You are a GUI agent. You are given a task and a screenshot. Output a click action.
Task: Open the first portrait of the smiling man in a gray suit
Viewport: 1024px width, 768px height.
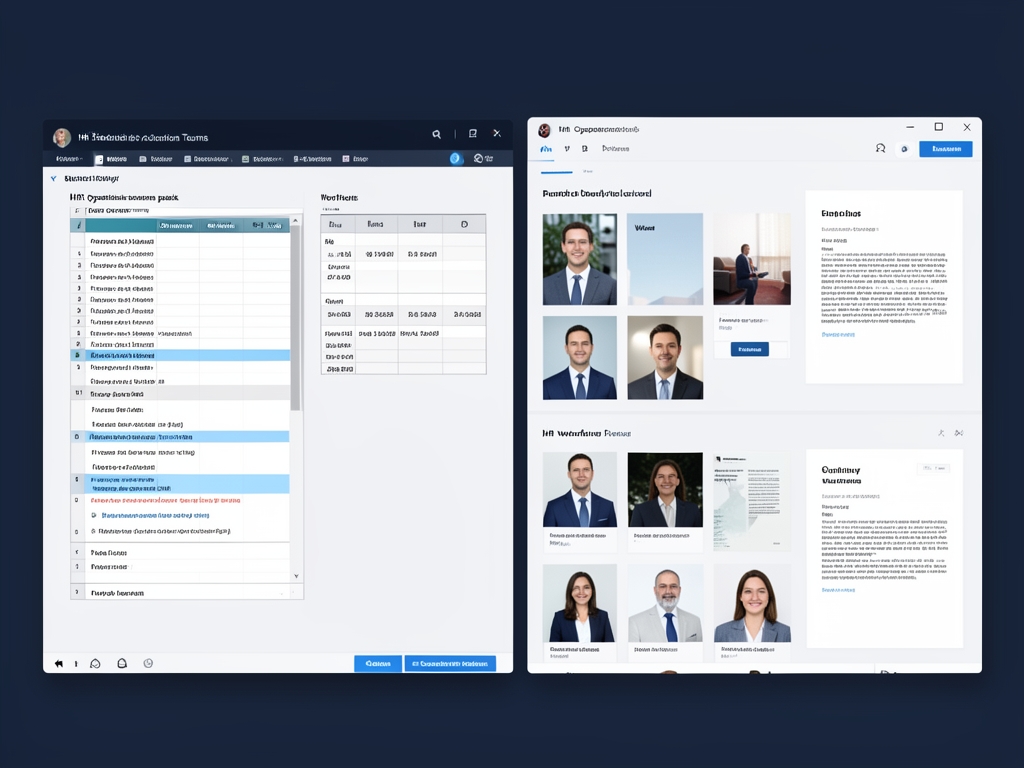[x=579, y=259]
